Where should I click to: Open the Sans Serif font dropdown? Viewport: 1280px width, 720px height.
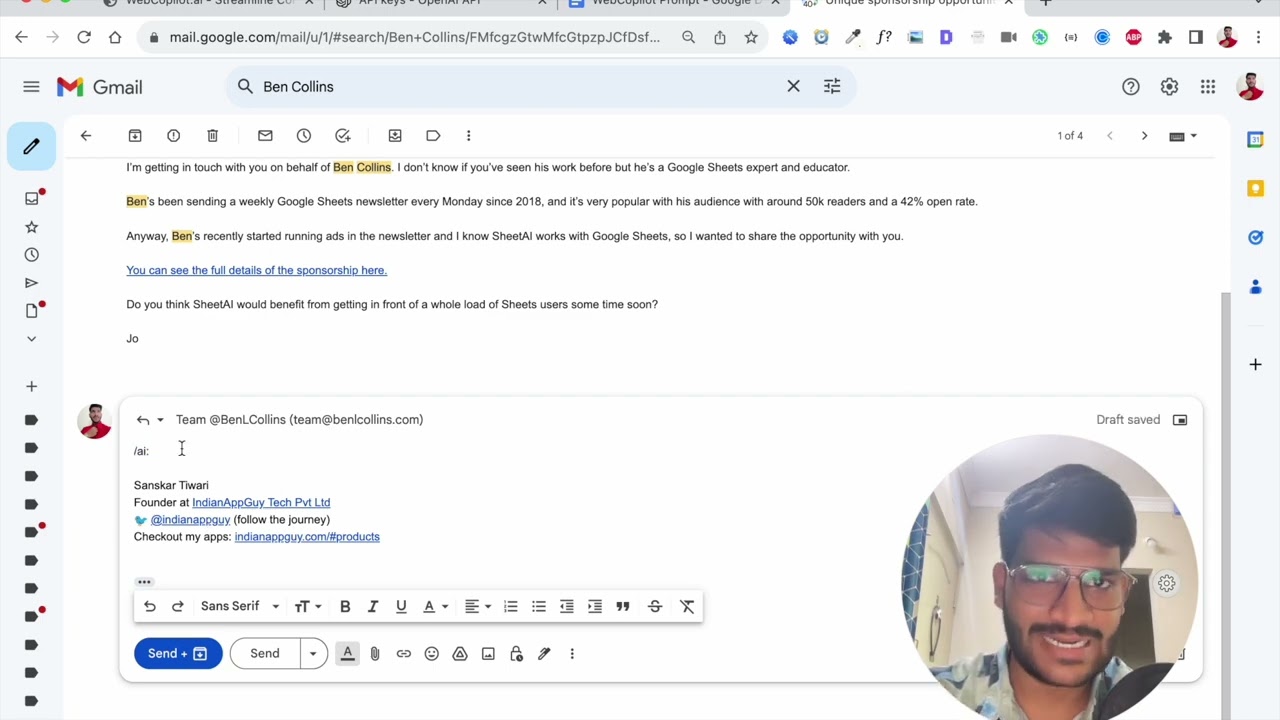tap(240, 606)
